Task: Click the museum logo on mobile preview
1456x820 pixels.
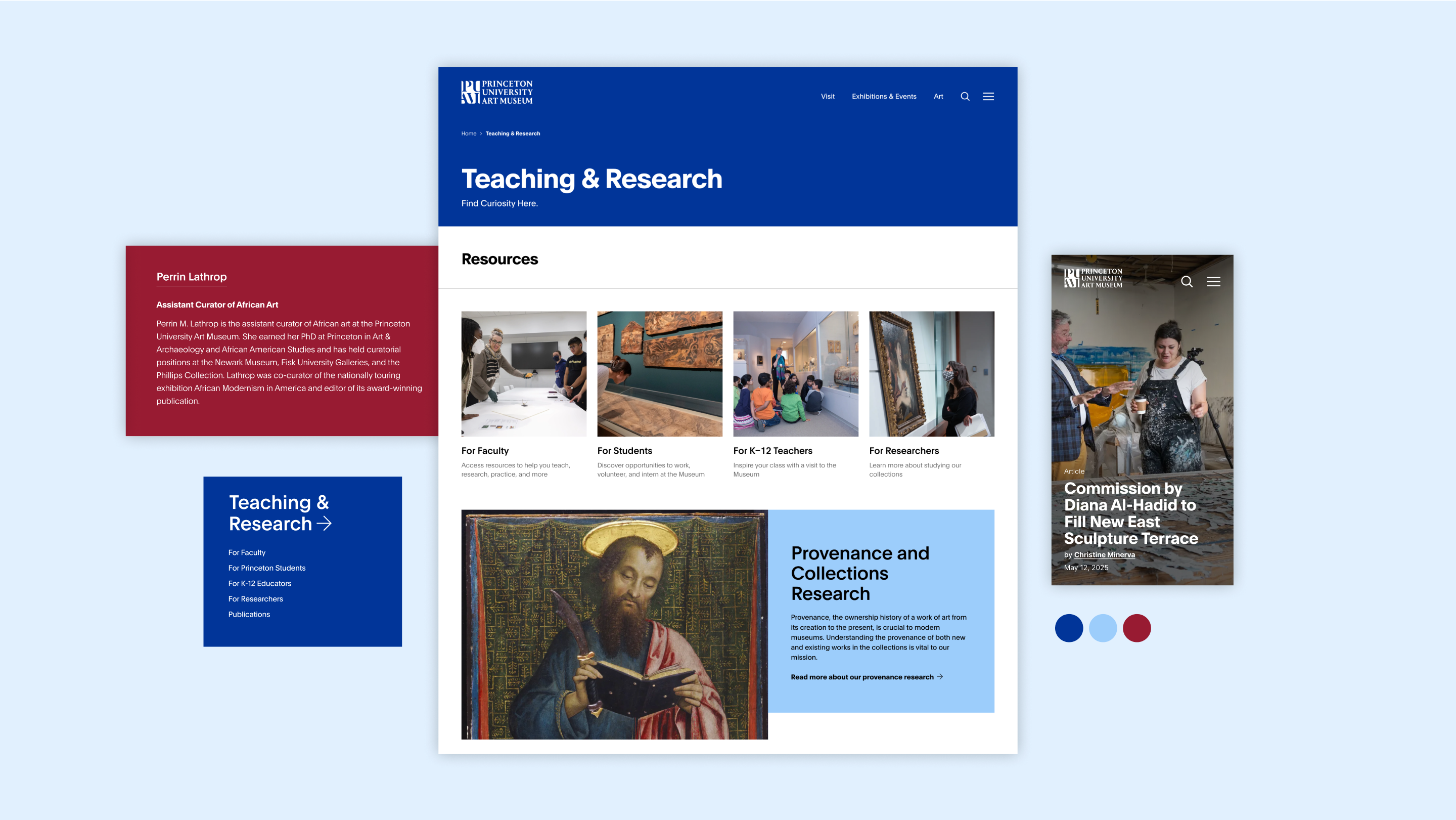Action: coord(1093,278)
